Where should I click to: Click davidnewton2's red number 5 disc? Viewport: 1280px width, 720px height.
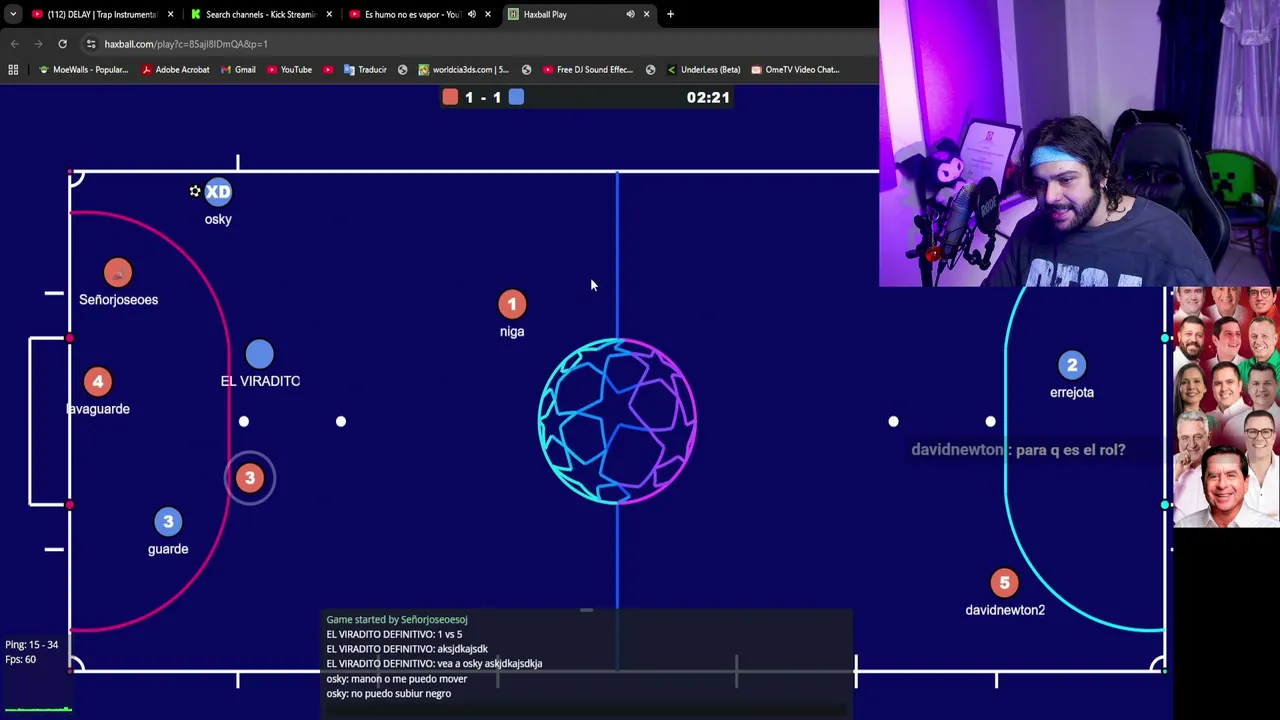(x=1004, y=583)
